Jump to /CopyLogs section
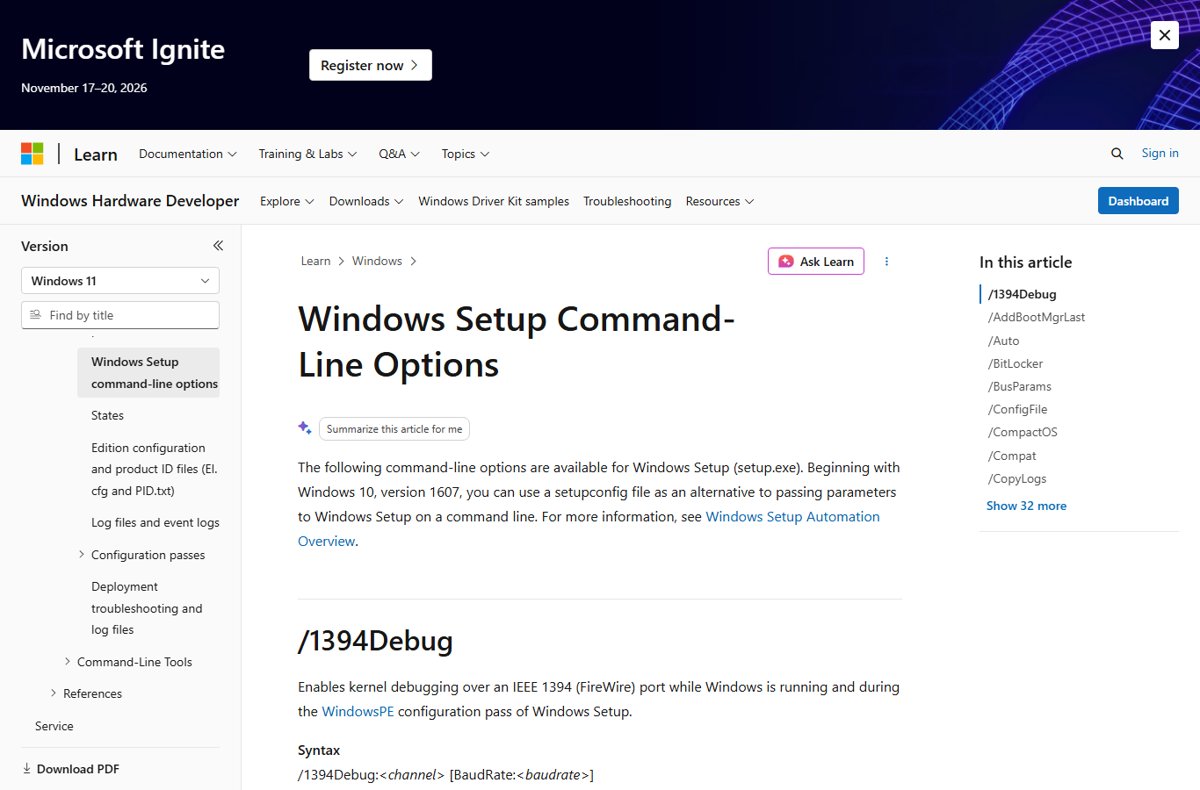 pos(1017,479)
